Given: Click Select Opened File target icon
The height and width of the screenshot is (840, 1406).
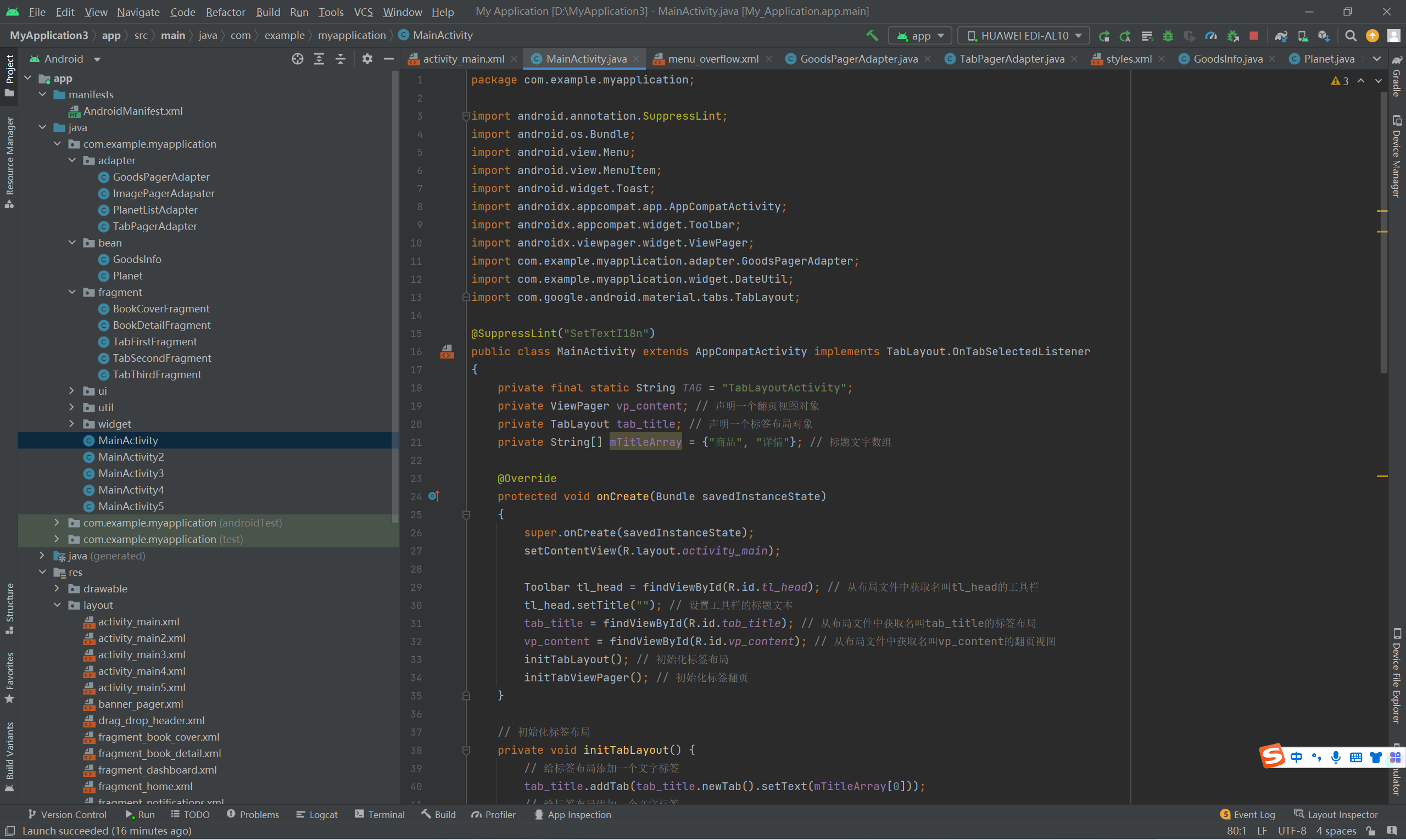Looking at the screenshot, I should (297, 59).
